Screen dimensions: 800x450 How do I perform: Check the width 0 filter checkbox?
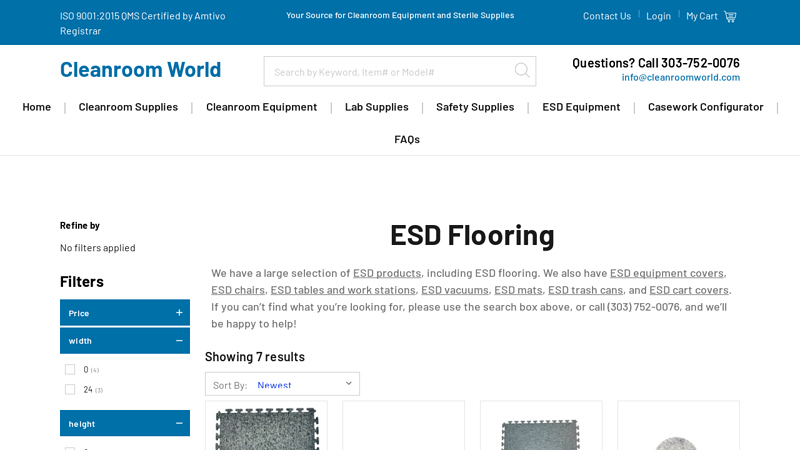coord(70,369)
